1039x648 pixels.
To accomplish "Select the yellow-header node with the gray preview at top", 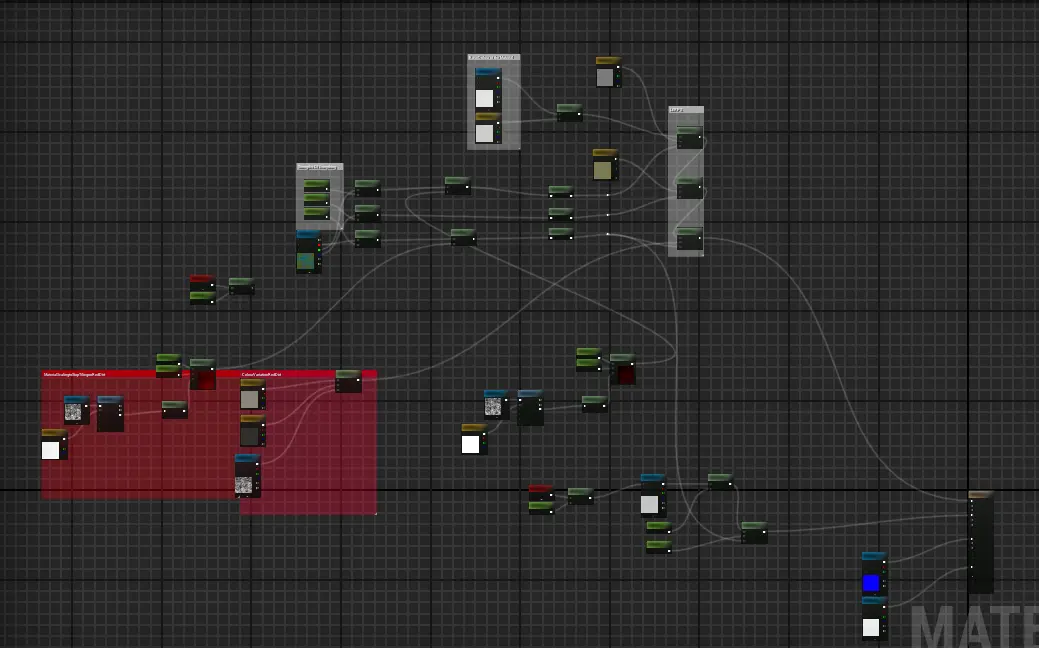I will click(x=608, y=72).
